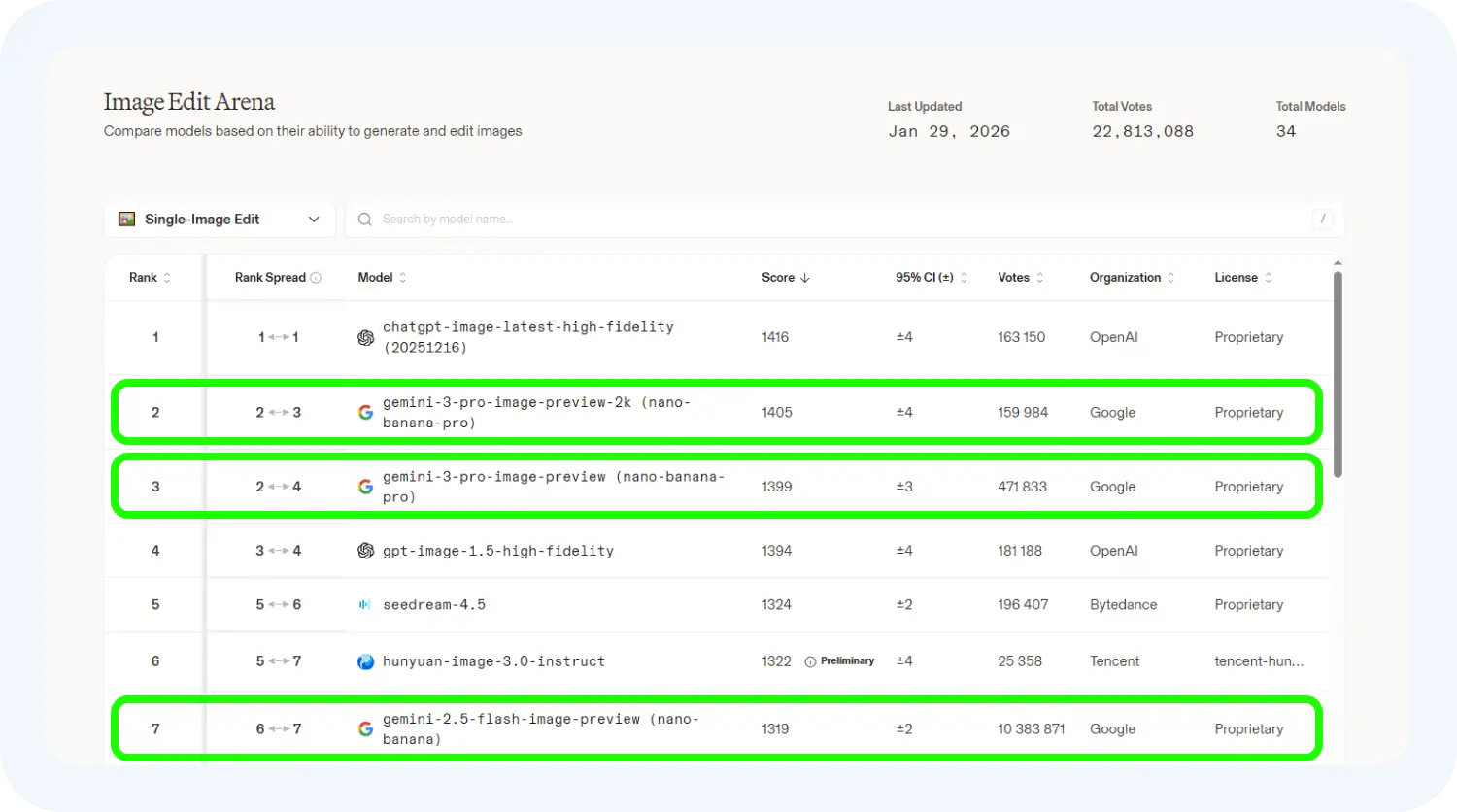The image size is (1457, 812).
Task: Click the OpenAI logo beside gpt-image-1.5-high-fidelity
Action: [x=365, y=551]
